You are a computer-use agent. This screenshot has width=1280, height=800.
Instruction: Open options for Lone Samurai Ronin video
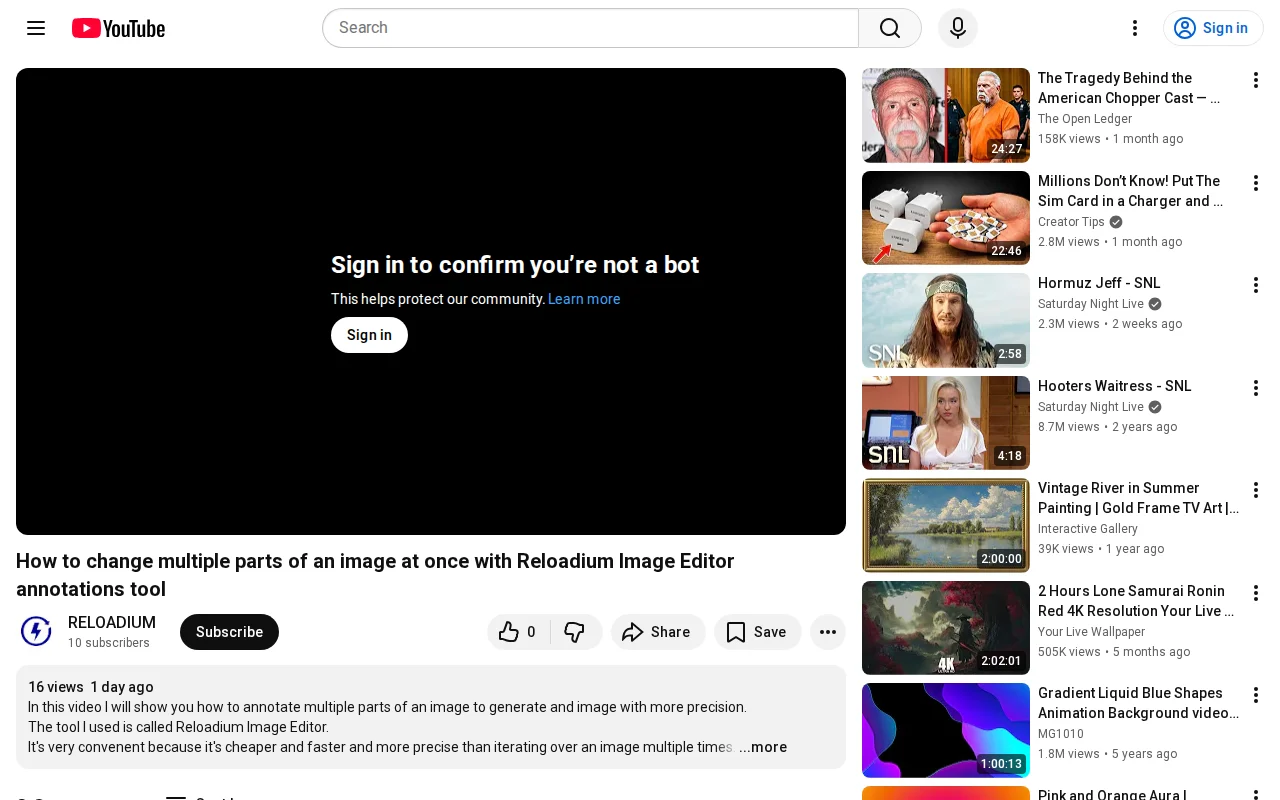pyautogui.click(x=1256, y=593)
